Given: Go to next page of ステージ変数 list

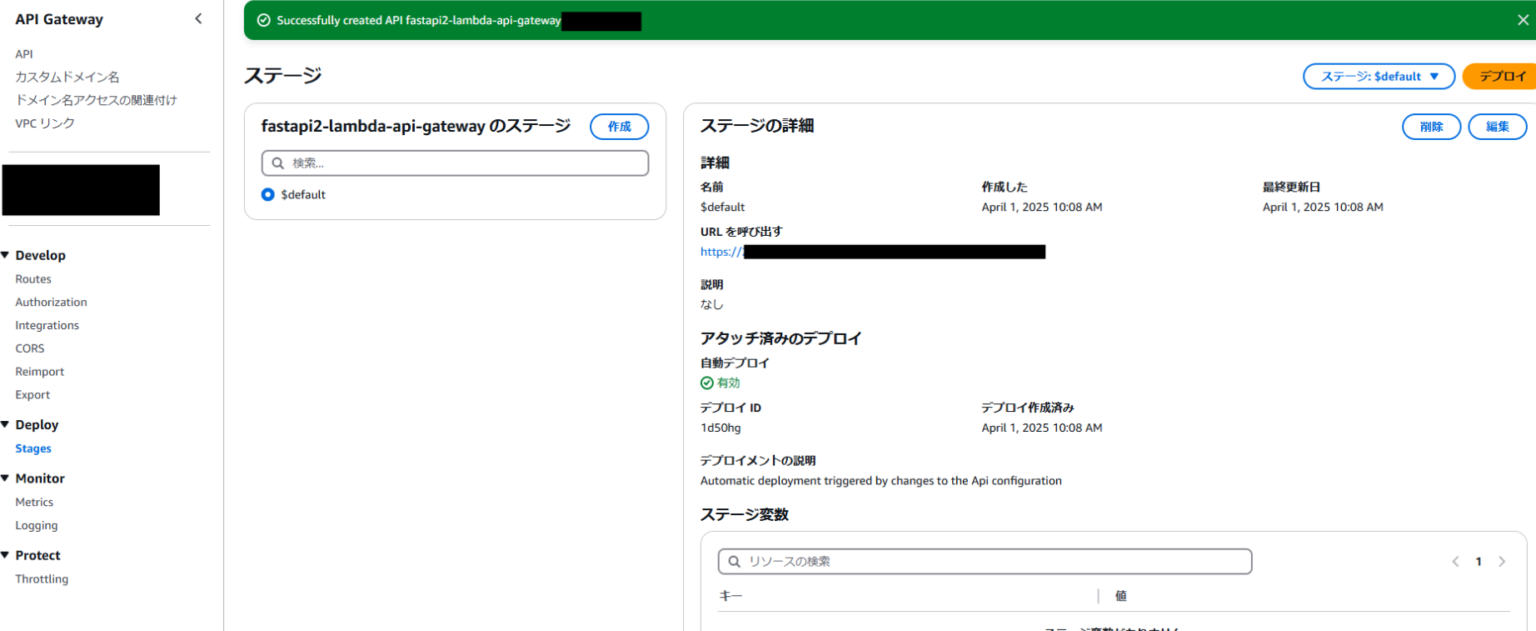Looking at the screenshot, I should pyautogui.click(x=1501, y=561).
